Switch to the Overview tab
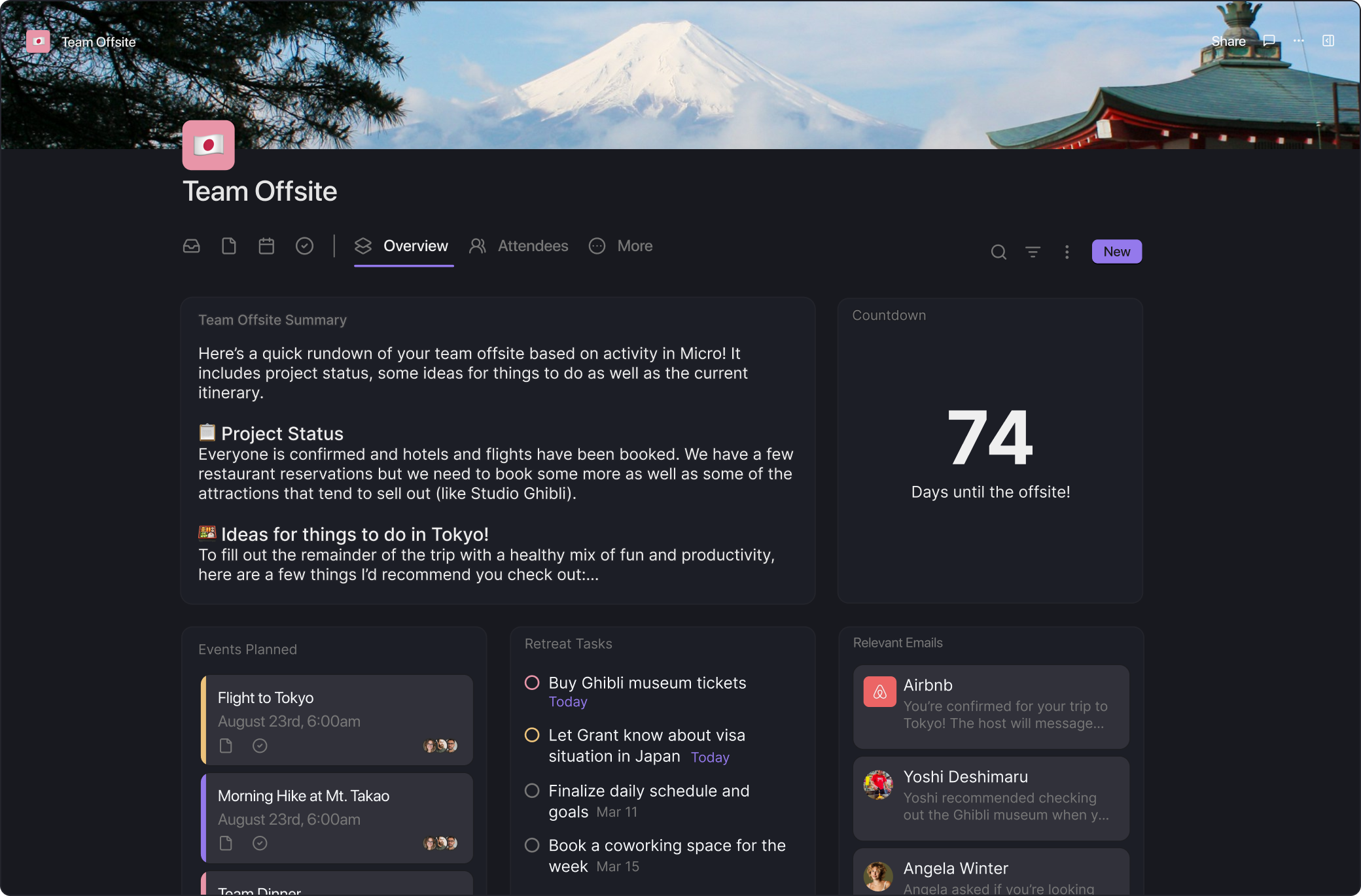Screen dimensions: 1361x896 403,246
